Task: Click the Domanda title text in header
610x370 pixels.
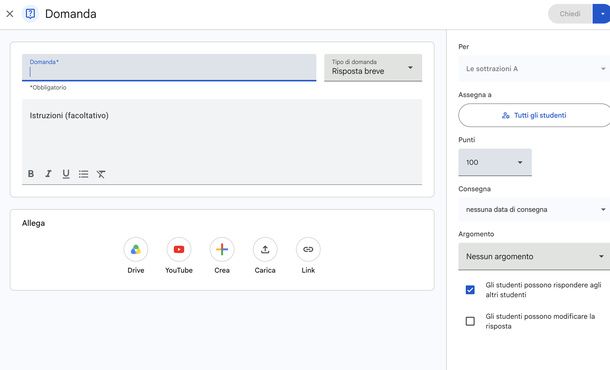Action: pos(71,14)
